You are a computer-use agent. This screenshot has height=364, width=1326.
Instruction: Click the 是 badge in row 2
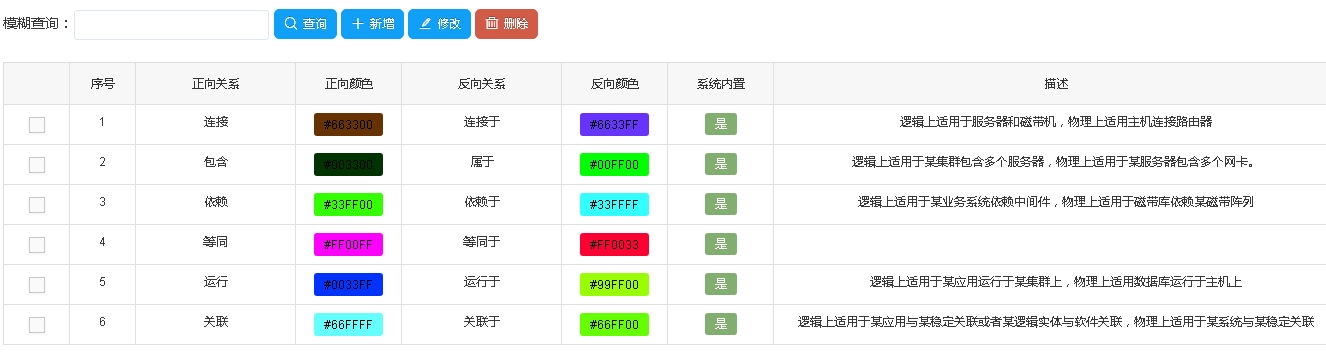pyautogui.click(x=721, y=164)
